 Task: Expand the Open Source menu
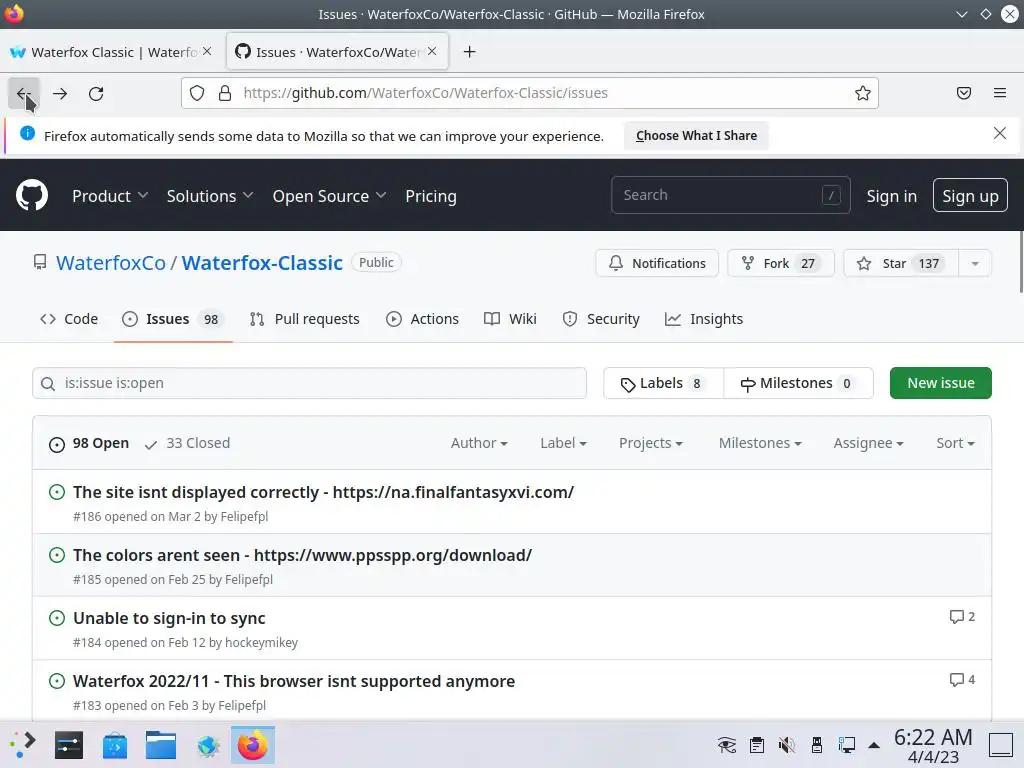[329, 196]
